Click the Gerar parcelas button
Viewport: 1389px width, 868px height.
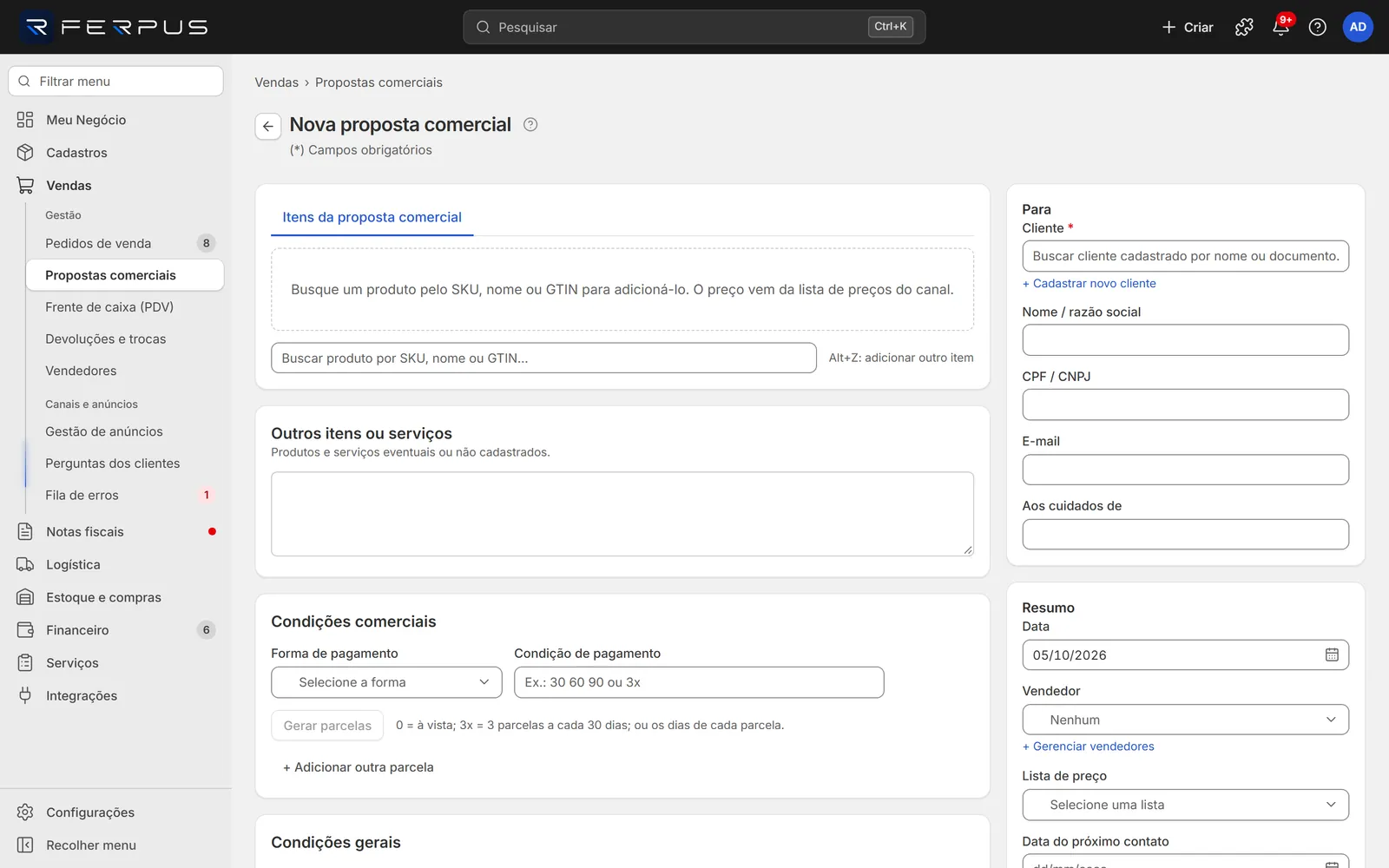point(327,726)
